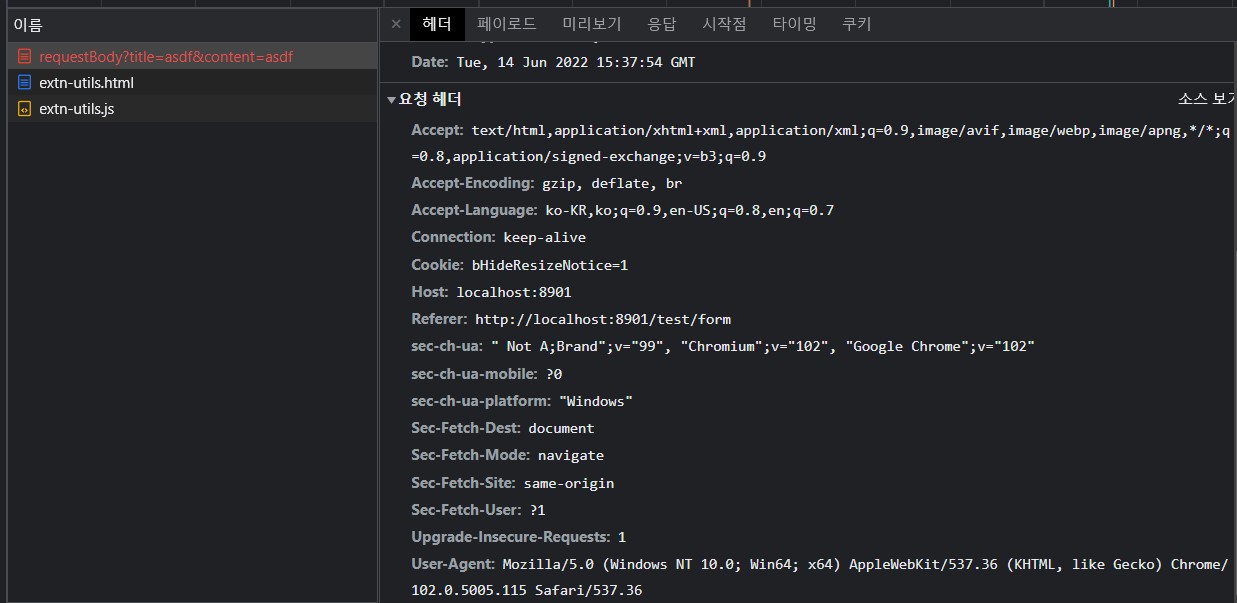Image resolution: width=1237 pixels, height=603 pixels.
Task: Click the Cookie value bHideResizeNotice=1
Action: (550, 265)
